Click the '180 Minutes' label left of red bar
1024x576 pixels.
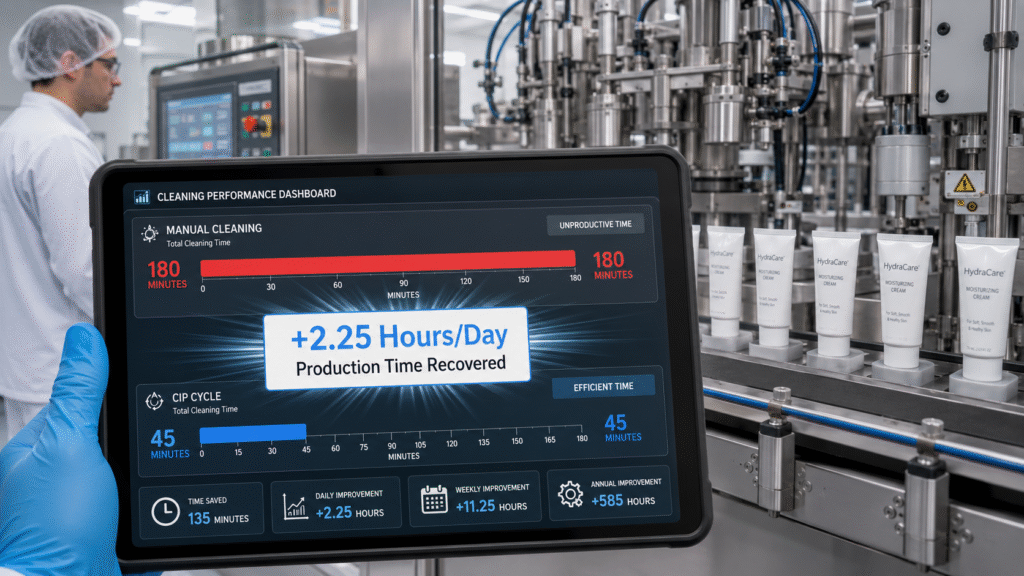166,274
